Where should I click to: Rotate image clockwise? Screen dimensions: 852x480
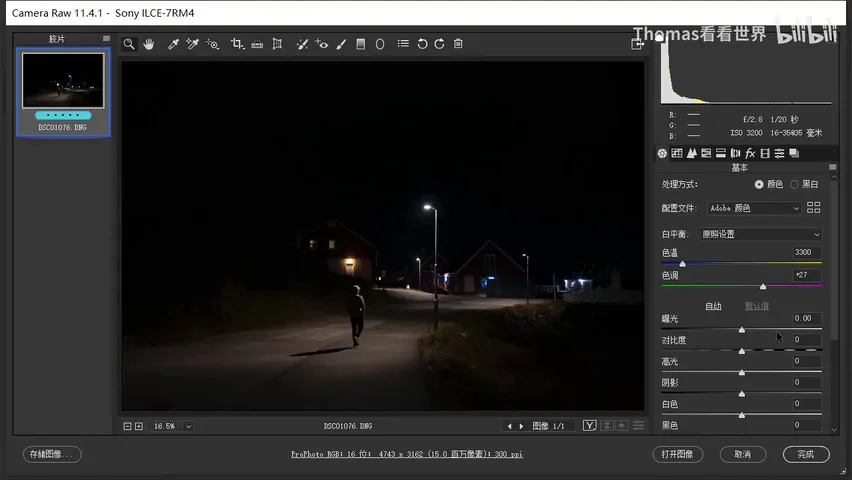(x=439, y=44)
